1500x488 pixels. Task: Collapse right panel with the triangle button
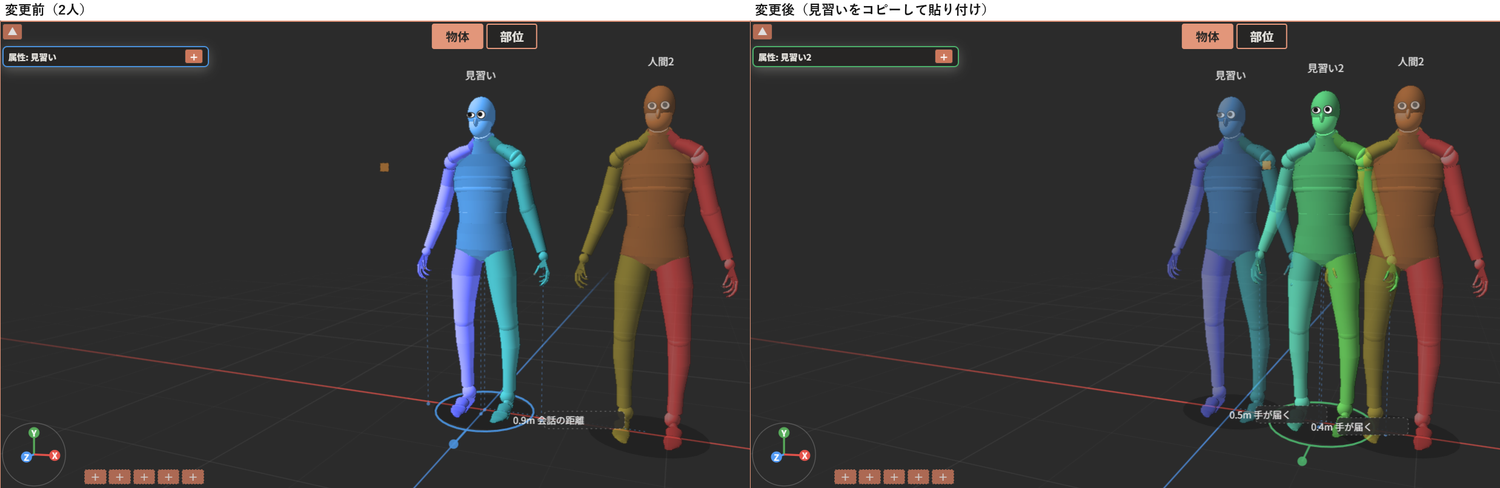[x=763, y=32]
